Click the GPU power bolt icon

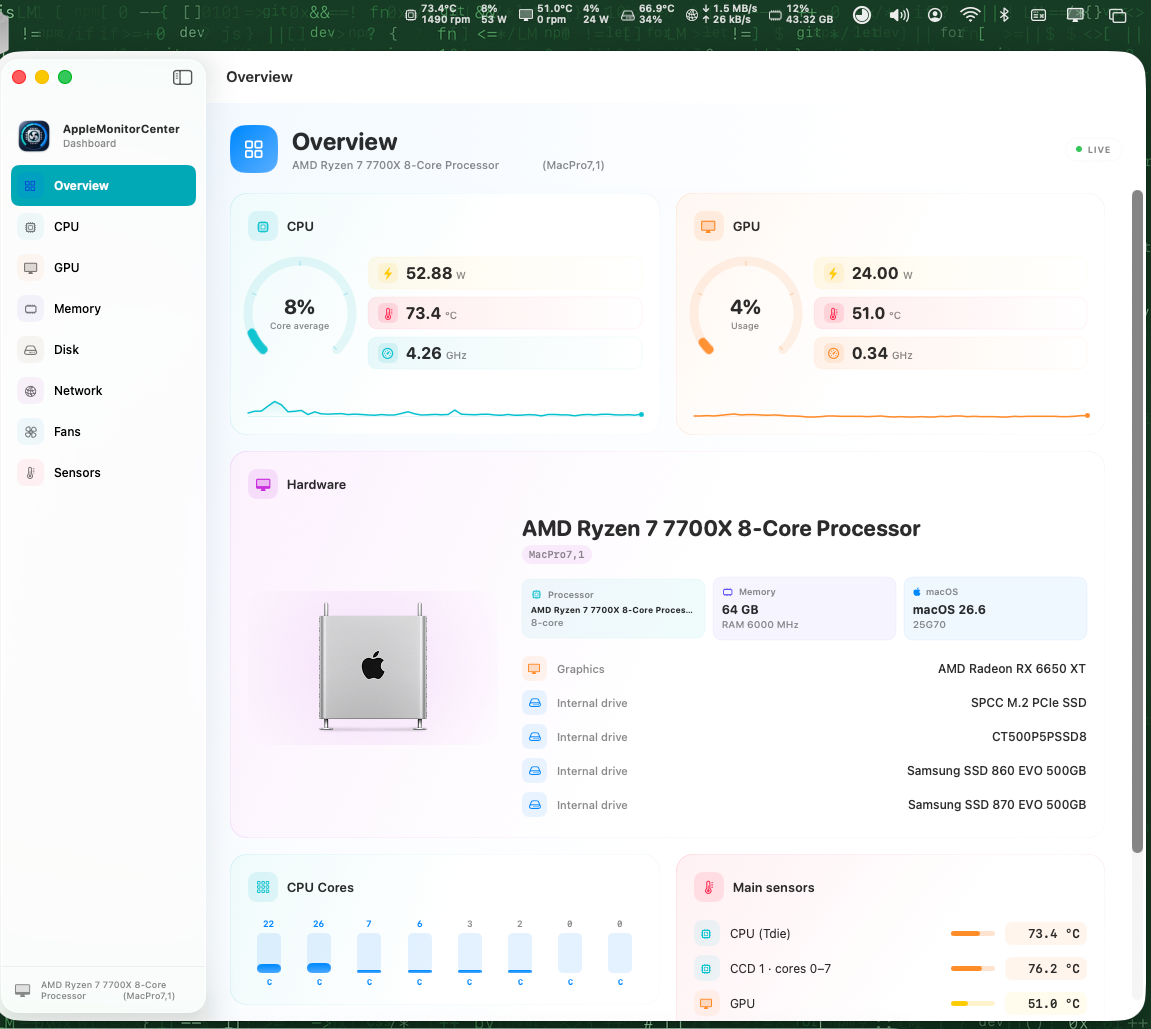pyautogui.click(x=833, y=274)
